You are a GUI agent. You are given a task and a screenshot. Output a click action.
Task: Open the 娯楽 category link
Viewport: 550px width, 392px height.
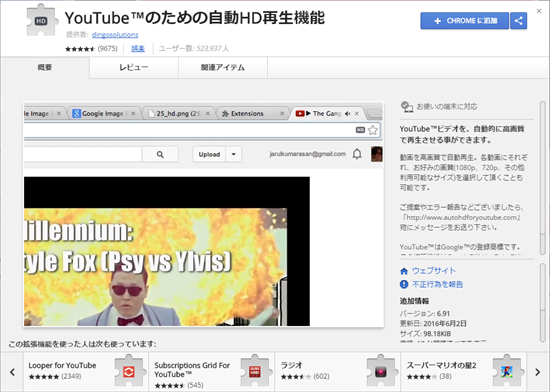point(138,49)
